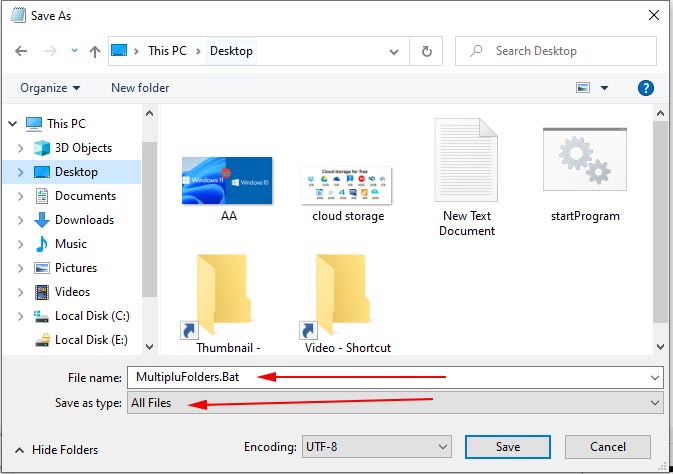Viewport: 673px width, 474px height.
Task: Open the Save as type dropdown
Action: (x=395, y=403)
